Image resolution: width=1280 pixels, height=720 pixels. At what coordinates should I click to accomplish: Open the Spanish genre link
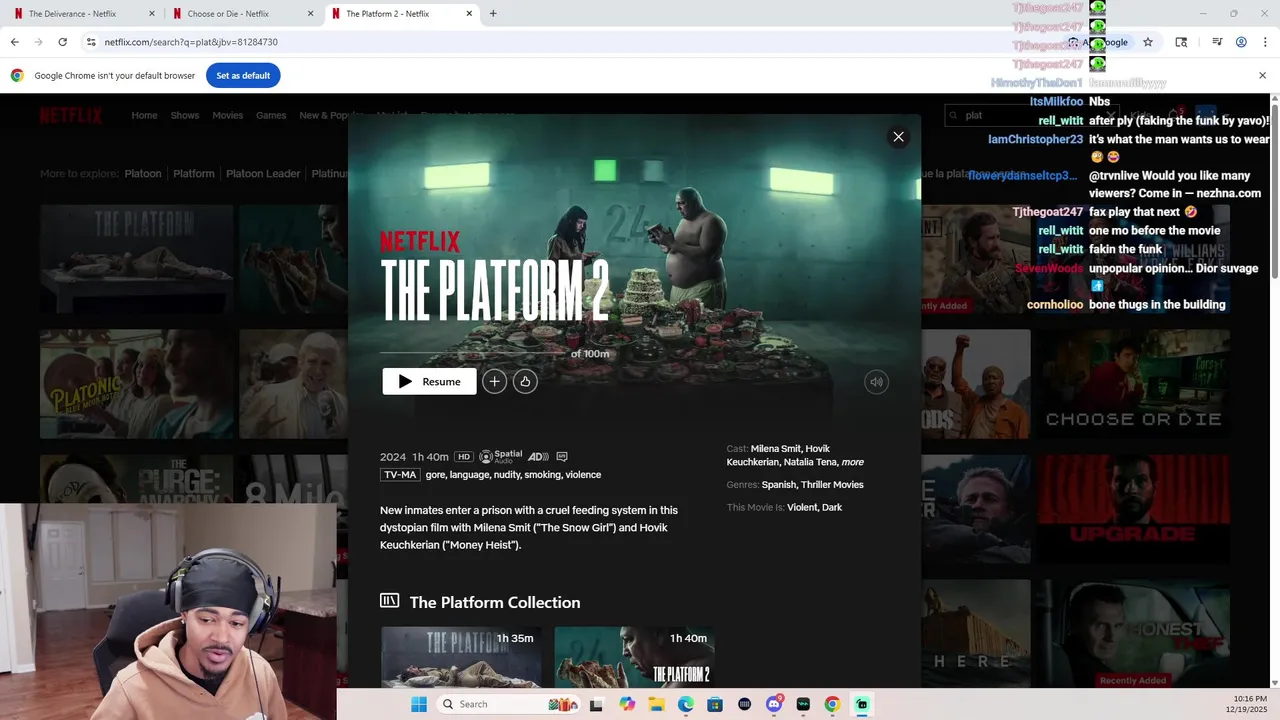(779, 485)
